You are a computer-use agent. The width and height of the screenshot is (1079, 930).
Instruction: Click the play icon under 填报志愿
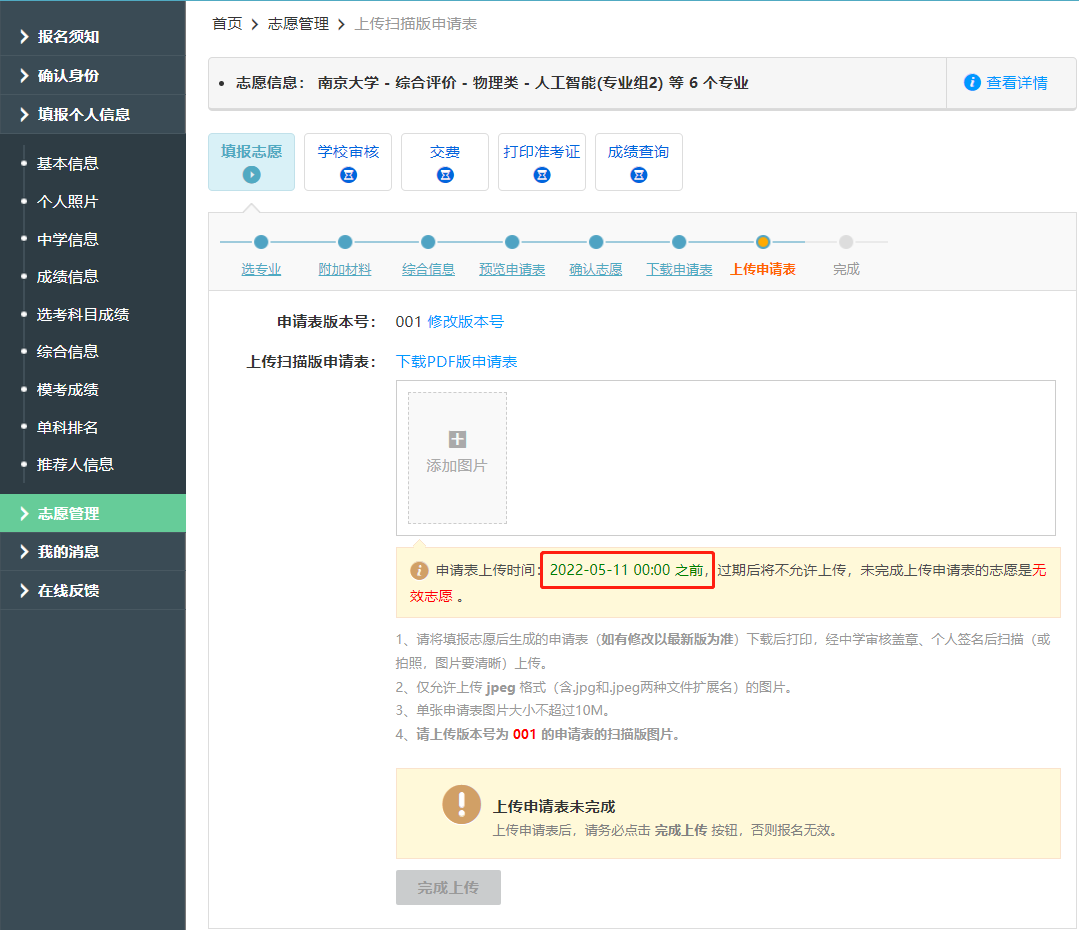click(x=252, y=175)
